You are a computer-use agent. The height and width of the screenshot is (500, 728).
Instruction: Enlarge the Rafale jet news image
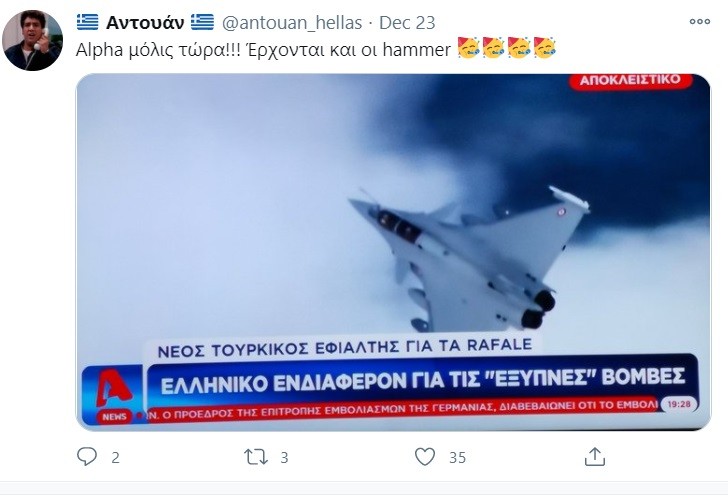tap(393, 252)
